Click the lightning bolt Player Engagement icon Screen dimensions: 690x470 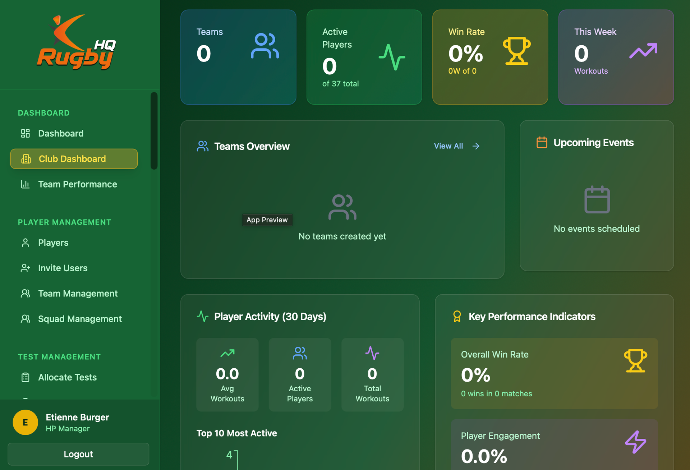point(635,442)
